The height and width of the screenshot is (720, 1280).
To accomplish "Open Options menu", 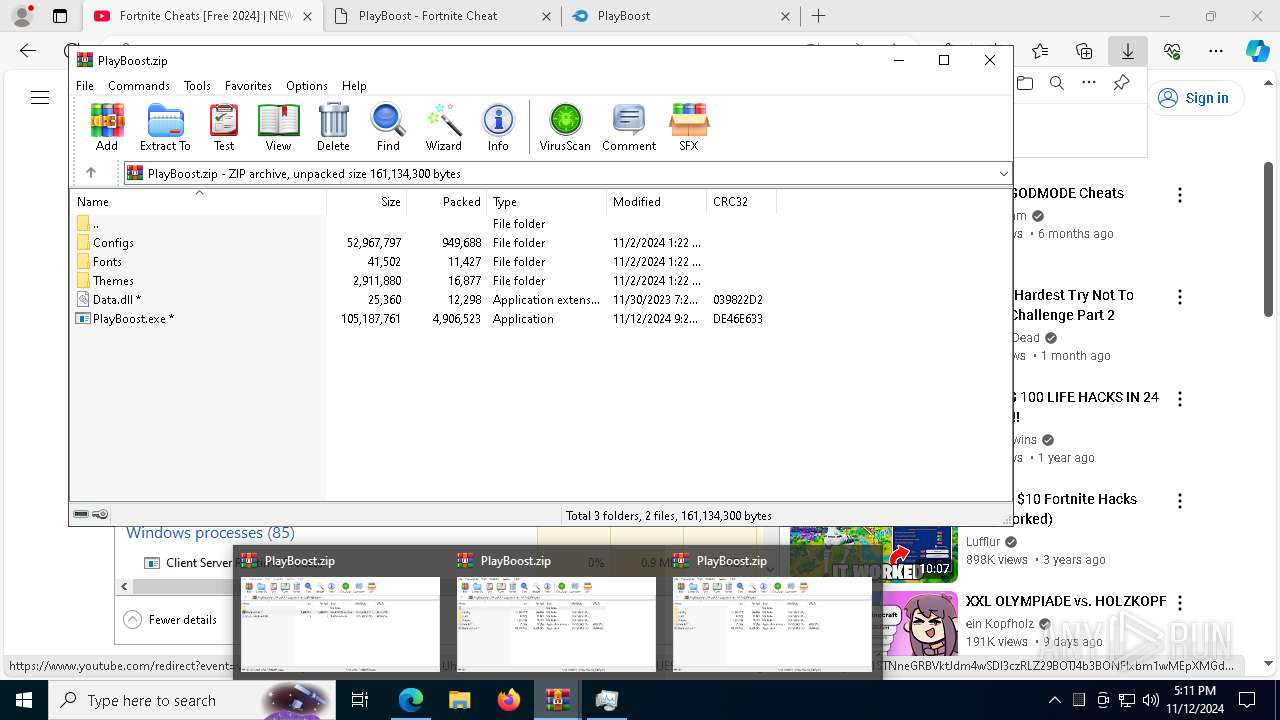I will (x=307, y=86).
